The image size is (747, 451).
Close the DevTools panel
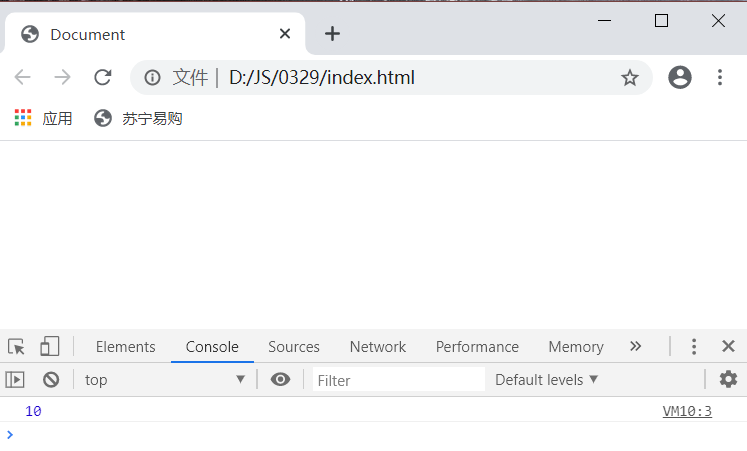tap(728, 346)
